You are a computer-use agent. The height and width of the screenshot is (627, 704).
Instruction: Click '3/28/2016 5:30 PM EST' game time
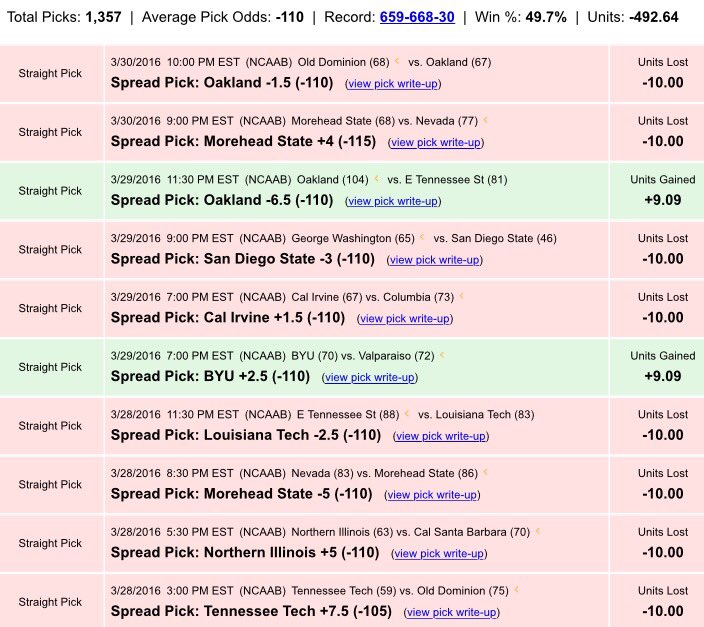pos(172,532)
